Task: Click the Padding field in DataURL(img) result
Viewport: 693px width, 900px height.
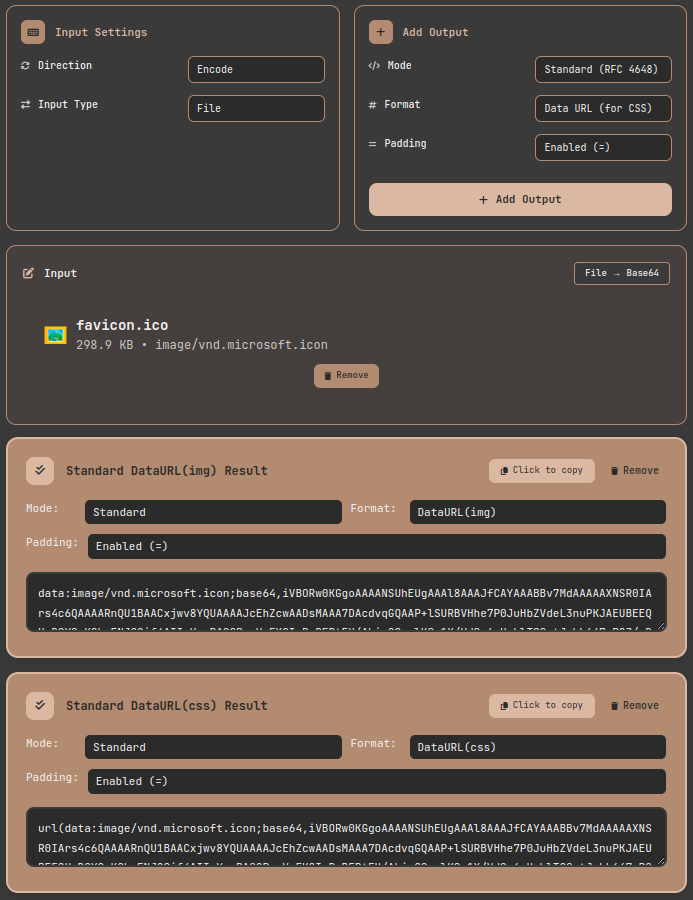Action: pos(377,546)
